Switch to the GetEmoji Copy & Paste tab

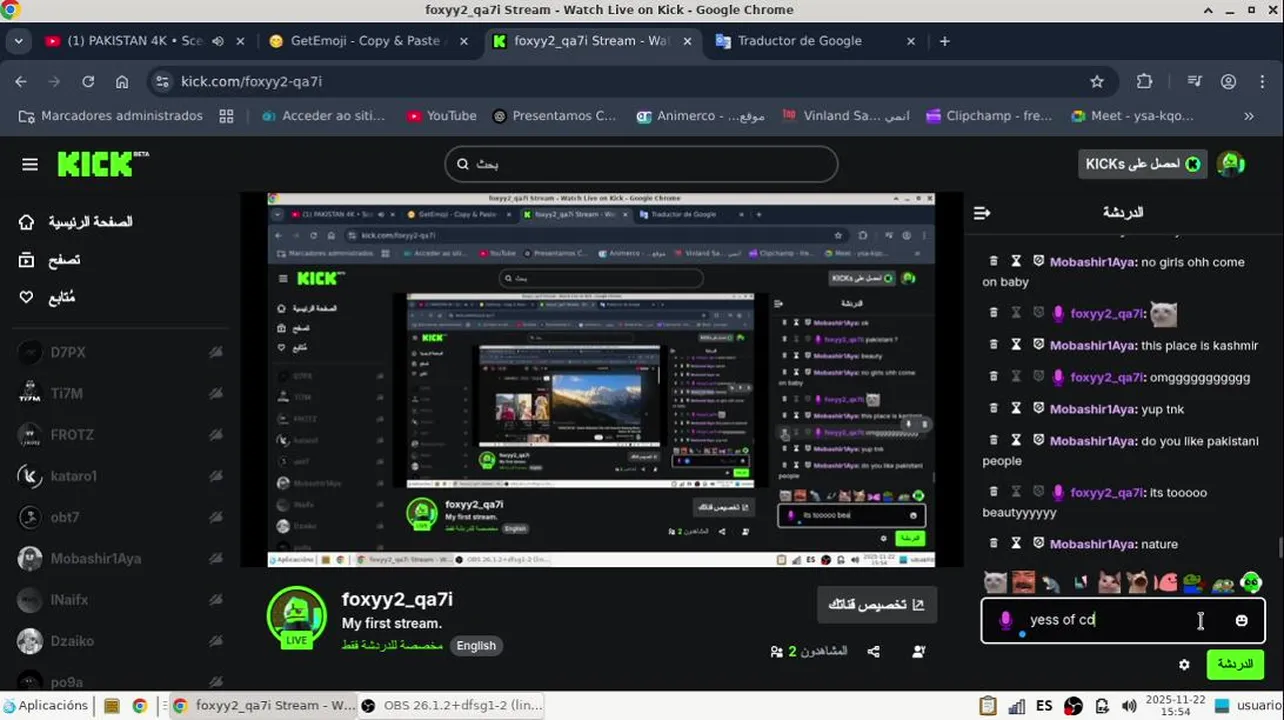click(x=365, y=41)
